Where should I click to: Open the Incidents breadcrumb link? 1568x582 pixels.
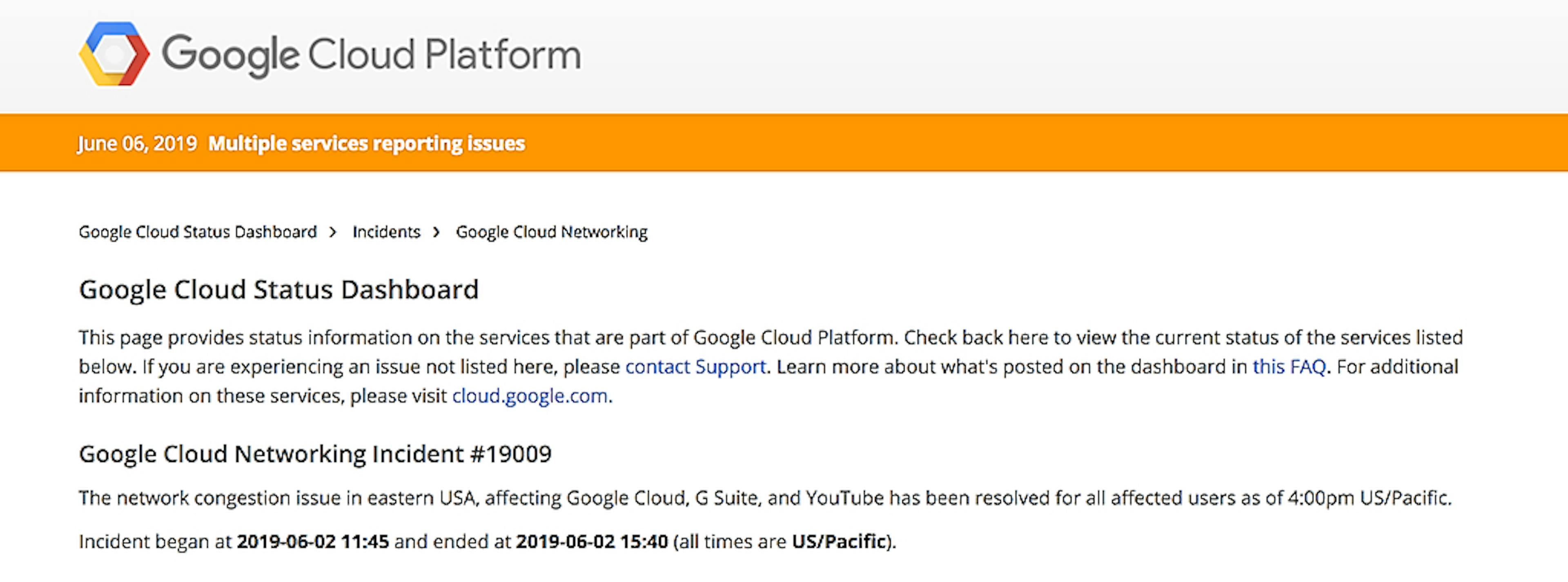pos(387,232)
